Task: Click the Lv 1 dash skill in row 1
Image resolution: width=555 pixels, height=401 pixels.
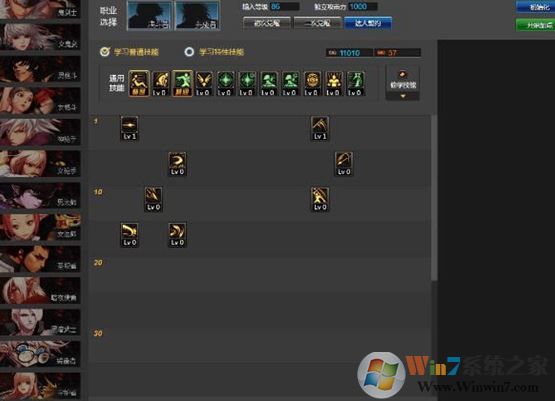Action: pos(129,128)
